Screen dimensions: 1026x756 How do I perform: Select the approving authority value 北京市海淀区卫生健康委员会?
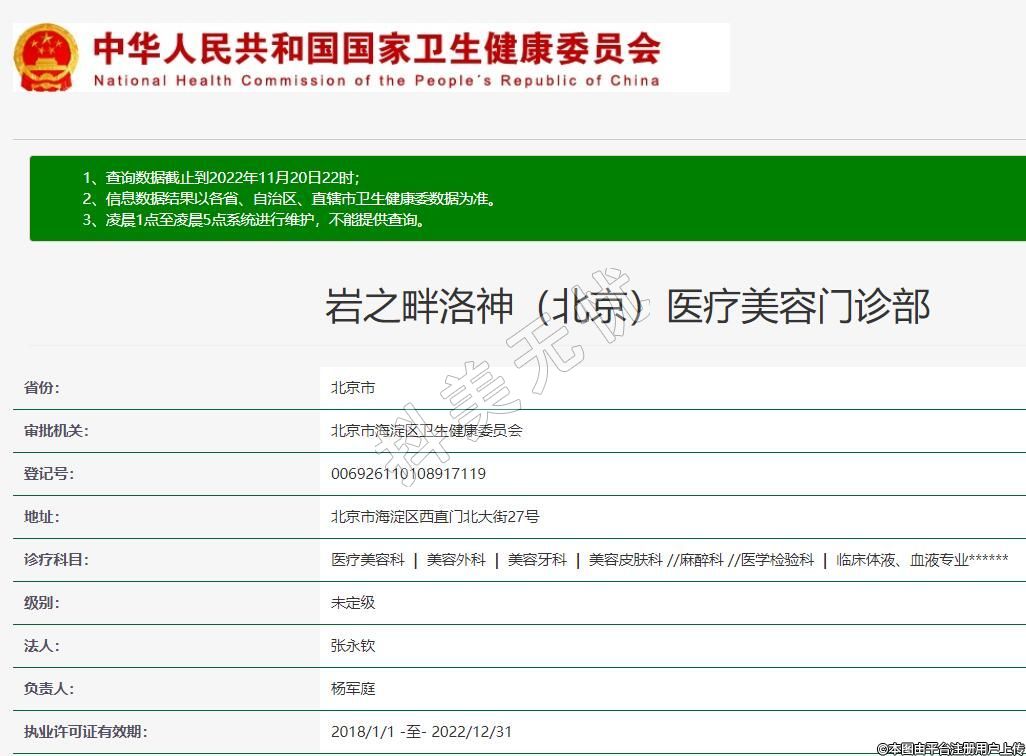[426, 431]
